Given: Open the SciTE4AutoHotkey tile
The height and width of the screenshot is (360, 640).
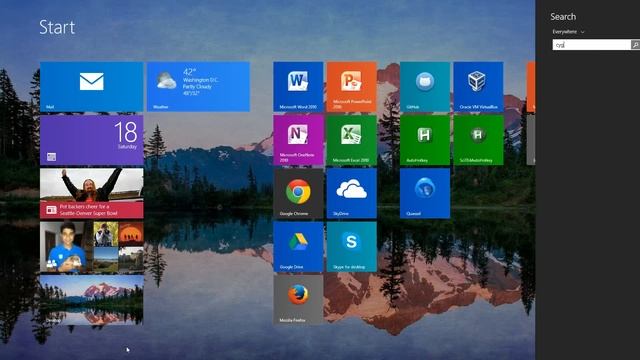Looking at the screenshot, I should pyautogui.click(x=478, y=140).
